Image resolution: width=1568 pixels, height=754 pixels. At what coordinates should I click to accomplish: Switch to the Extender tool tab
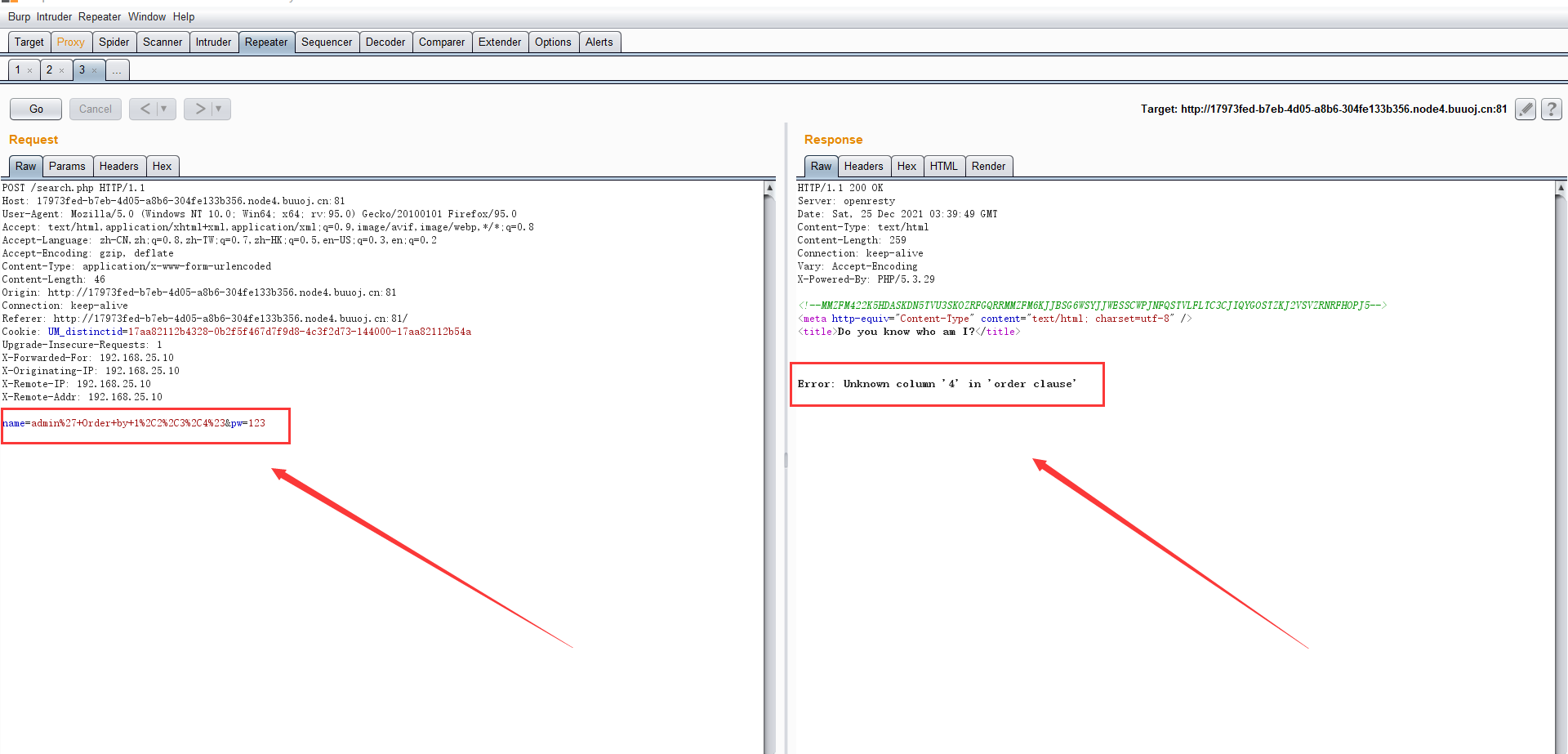(x=500, y=42)
